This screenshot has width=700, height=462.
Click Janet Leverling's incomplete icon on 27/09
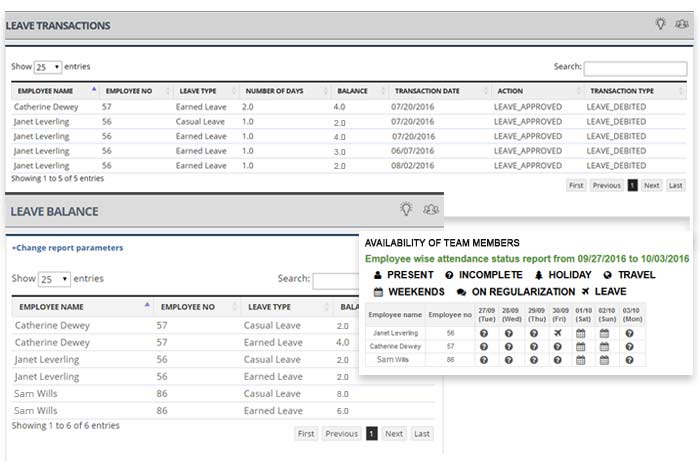coord(484,333)
